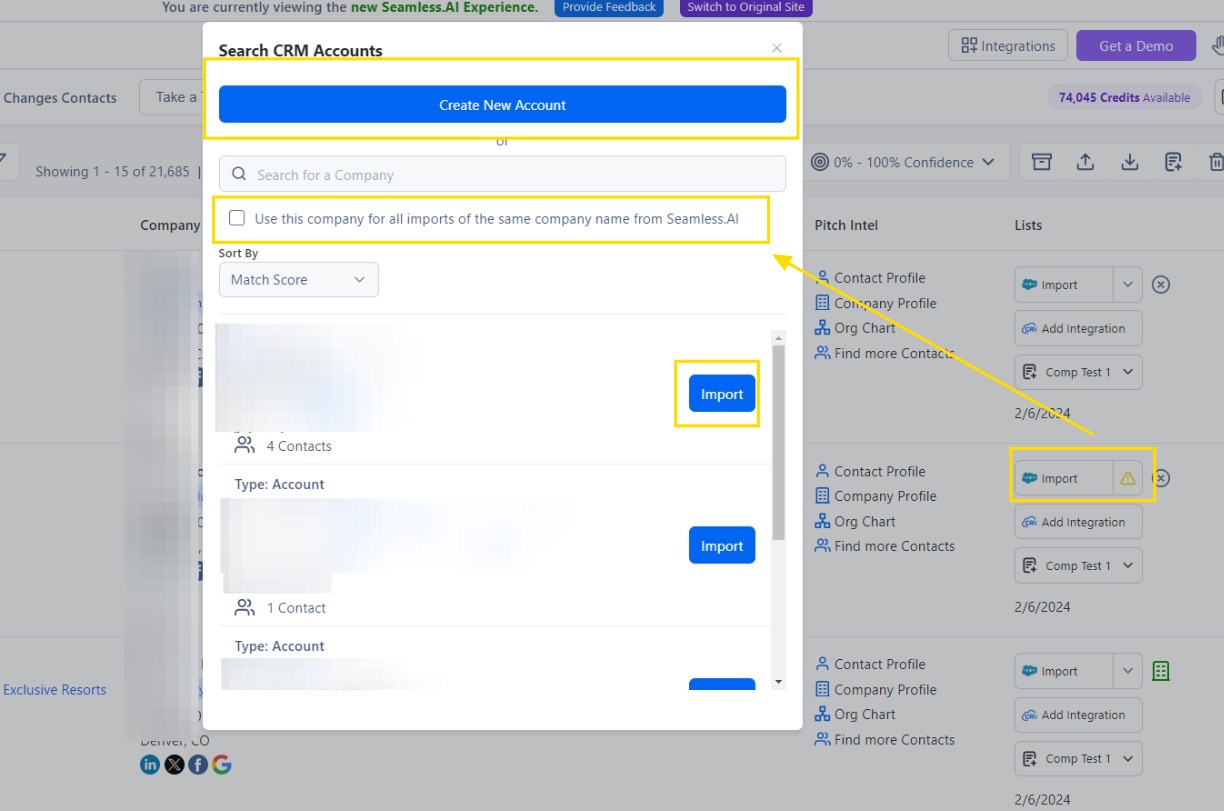The width and height of the screenshot is (1224, 811).
Task: Click Switch to Original Site
Action: coord(747,7)
